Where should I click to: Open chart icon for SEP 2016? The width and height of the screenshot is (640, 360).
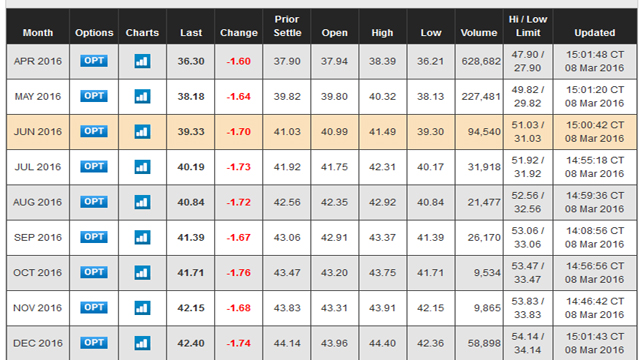[x=142, y=238]
